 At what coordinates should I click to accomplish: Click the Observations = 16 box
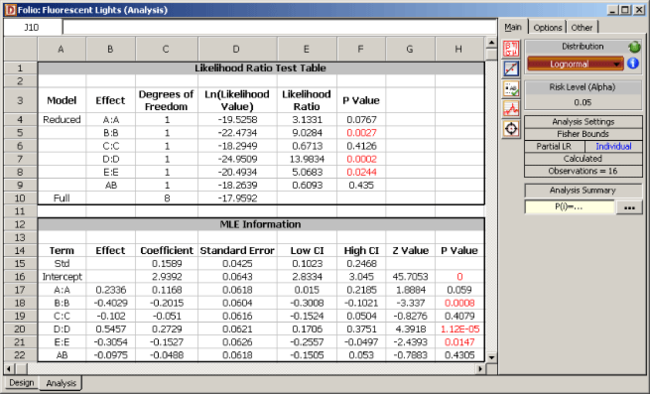[583, 171]
